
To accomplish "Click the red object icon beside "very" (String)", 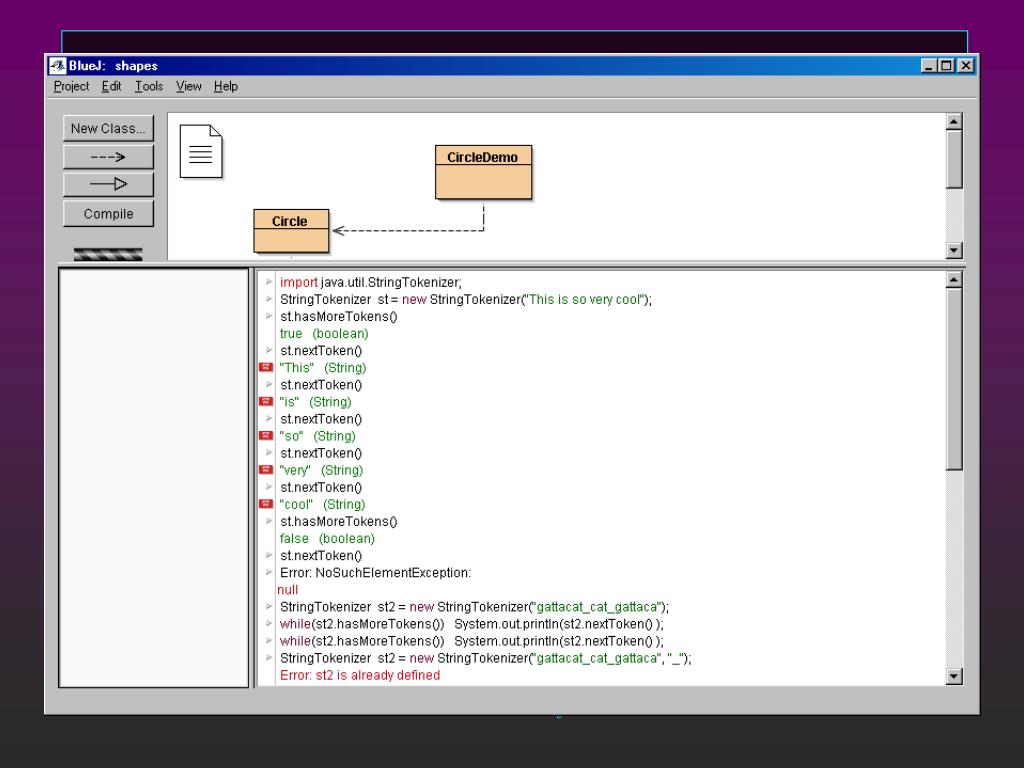I will pyautogui.click(x=266, y=470).
